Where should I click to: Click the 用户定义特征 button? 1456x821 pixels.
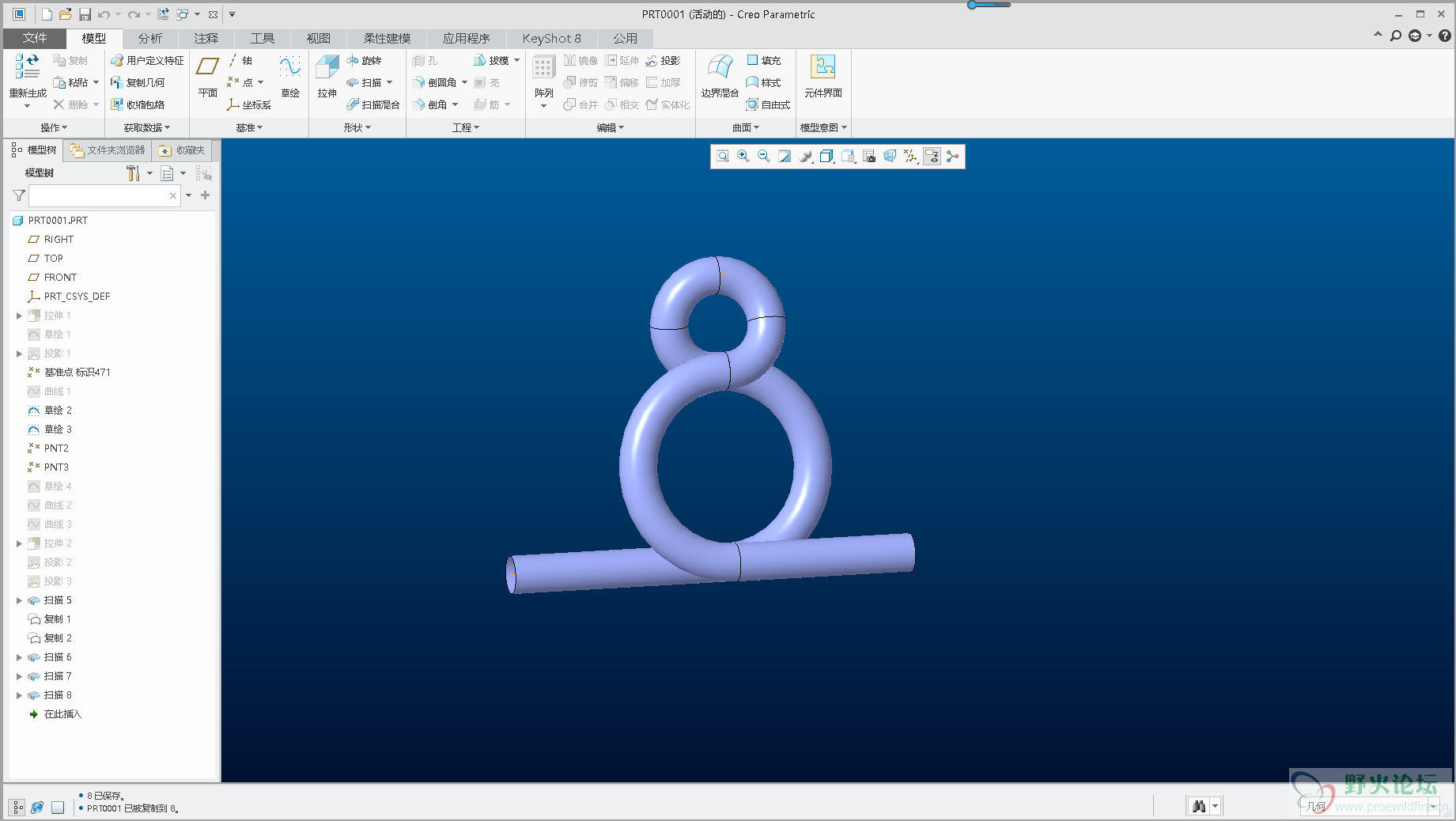pyautogui.click(x=148, y=61)
